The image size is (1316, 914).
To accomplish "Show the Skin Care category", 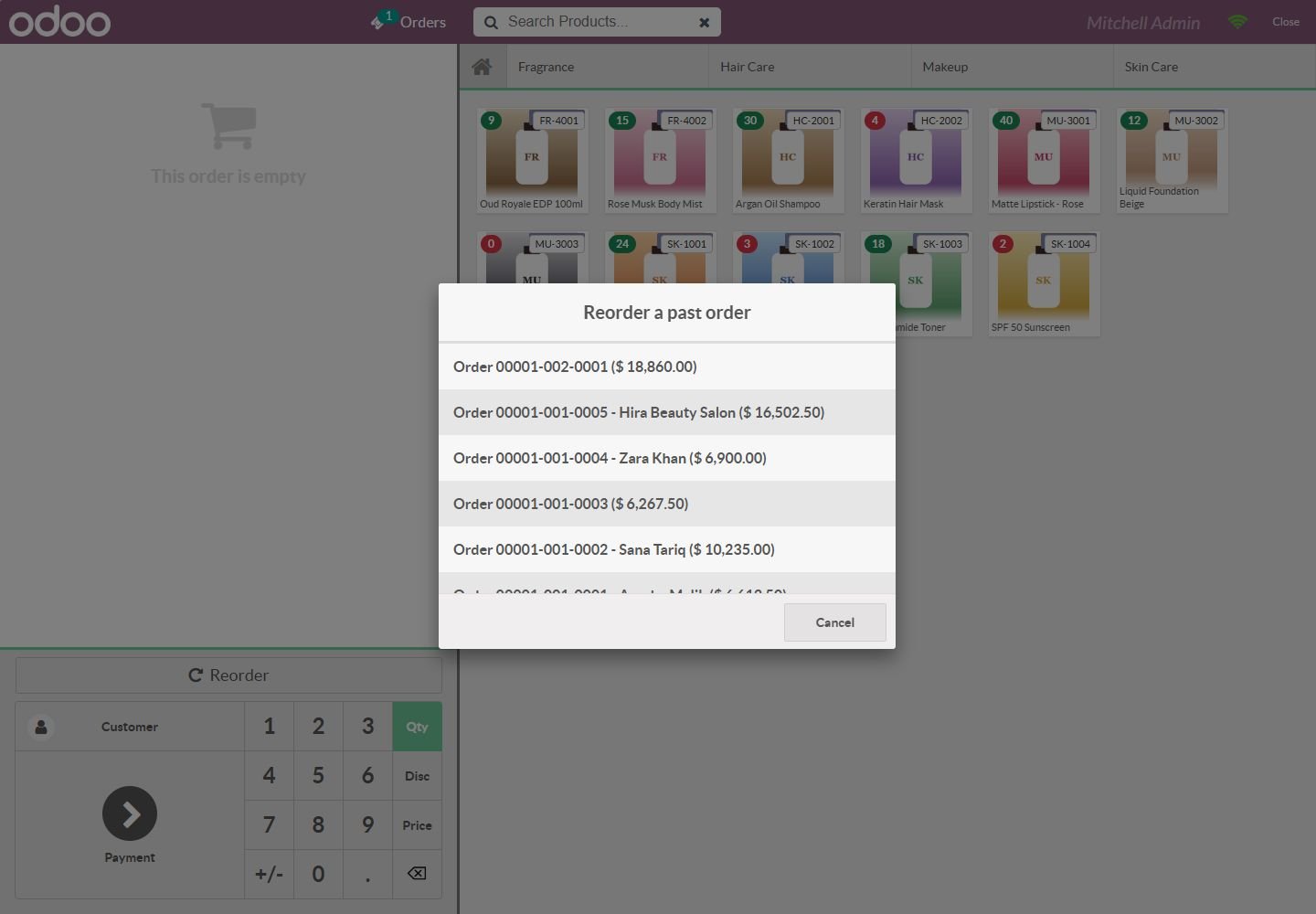I will click(x=1215, y=67).
